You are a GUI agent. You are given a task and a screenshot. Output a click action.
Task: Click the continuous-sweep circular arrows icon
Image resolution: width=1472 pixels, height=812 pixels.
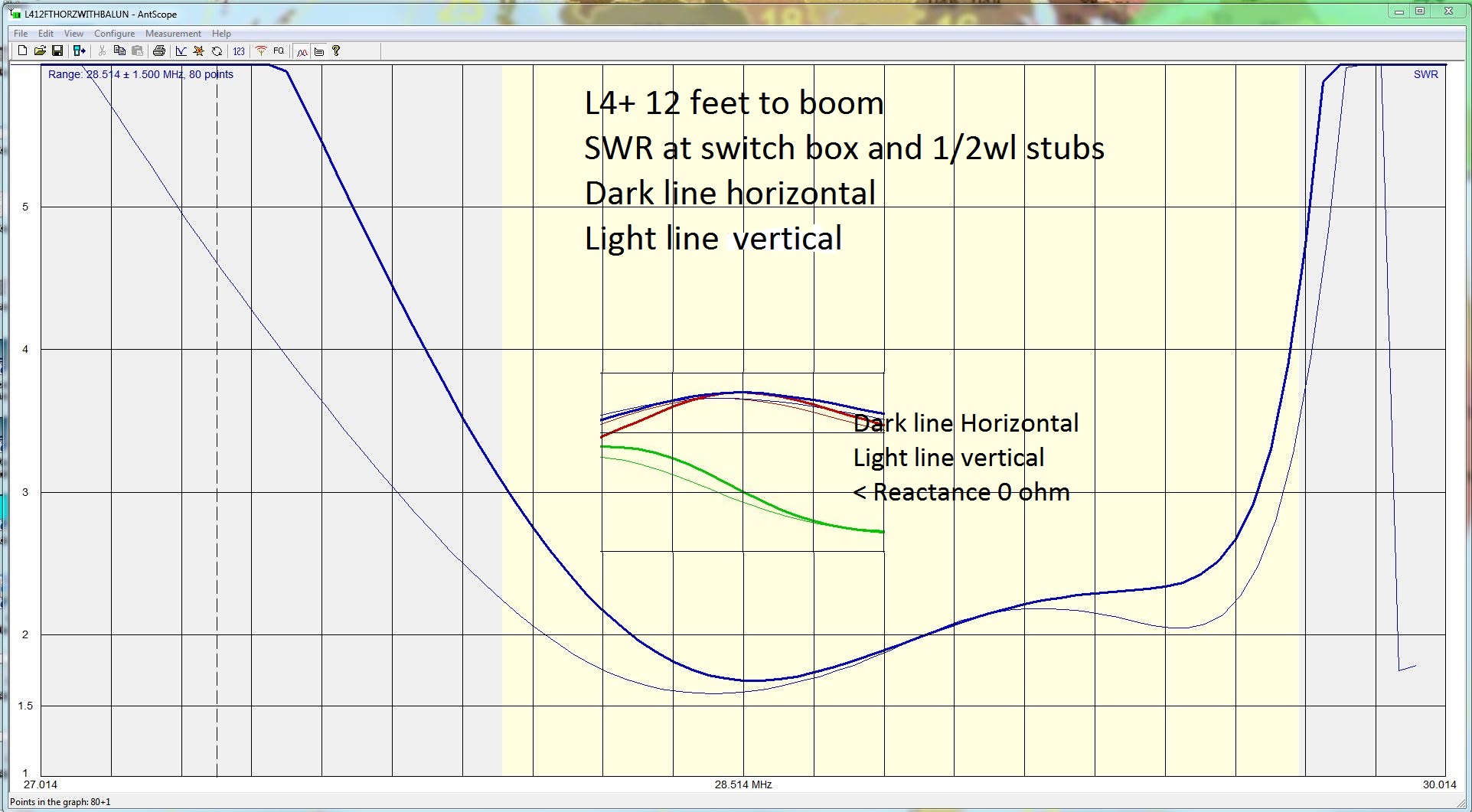[217, 51]
